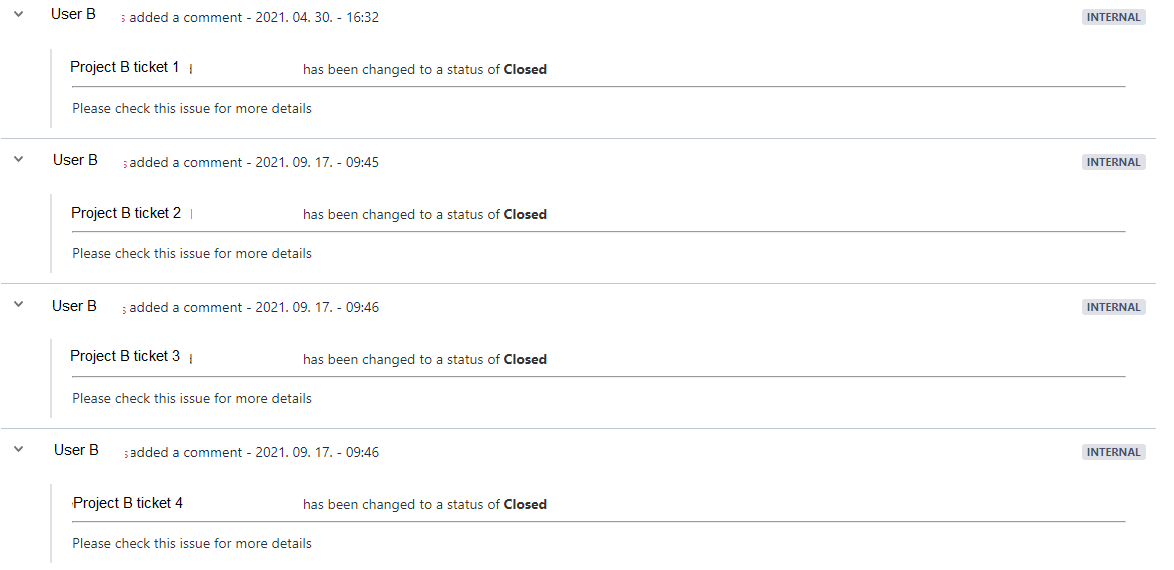
Task: Open the Project B ticket 4 link
Action: click(x=128, y=503)
